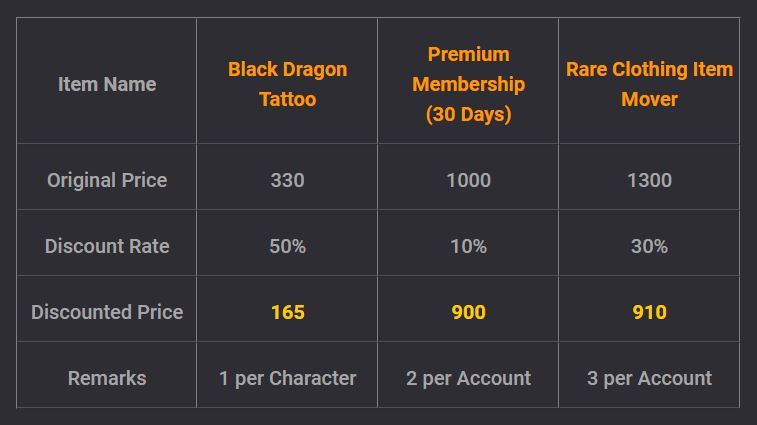This screenshot has height=425, width=757.
Task: Select the 165 discounted price value
Action: click(x=287, y=312)
